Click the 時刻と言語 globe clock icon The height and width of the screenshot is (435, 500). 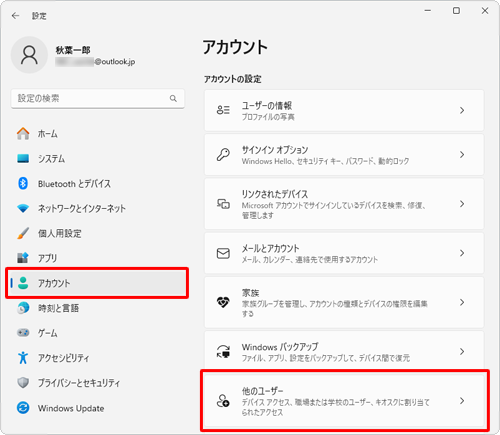click(x=23, y=308)
